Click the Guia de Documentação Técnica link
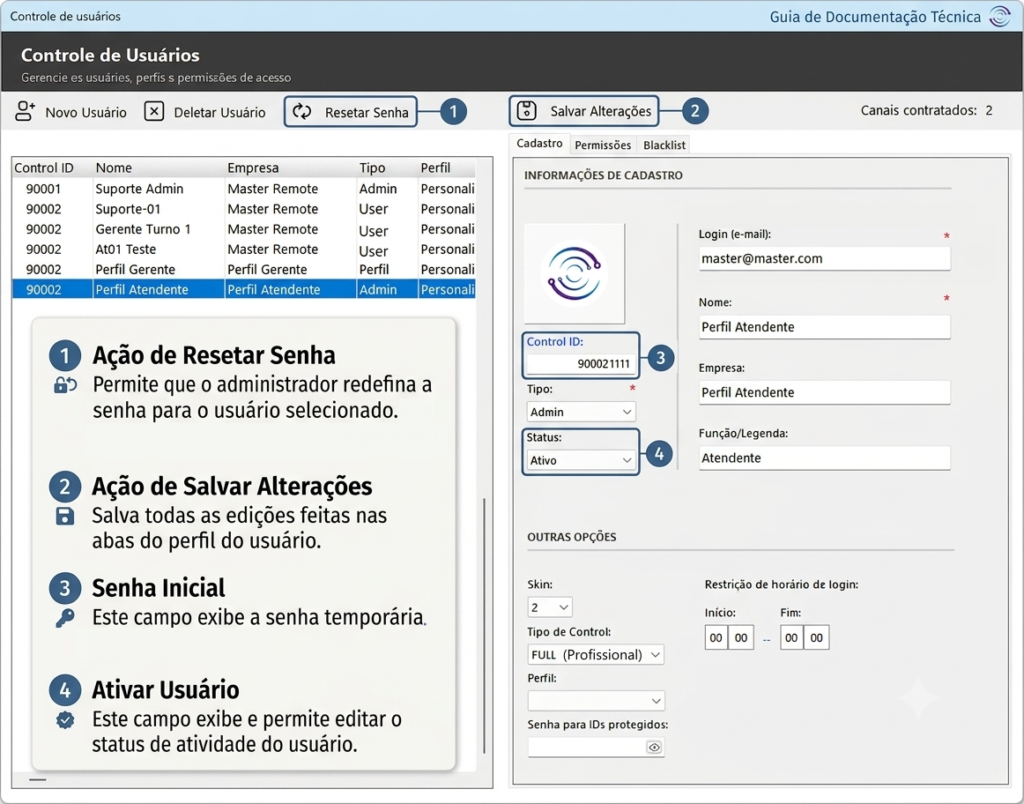The image size is (1024, 804). point(875,17)
